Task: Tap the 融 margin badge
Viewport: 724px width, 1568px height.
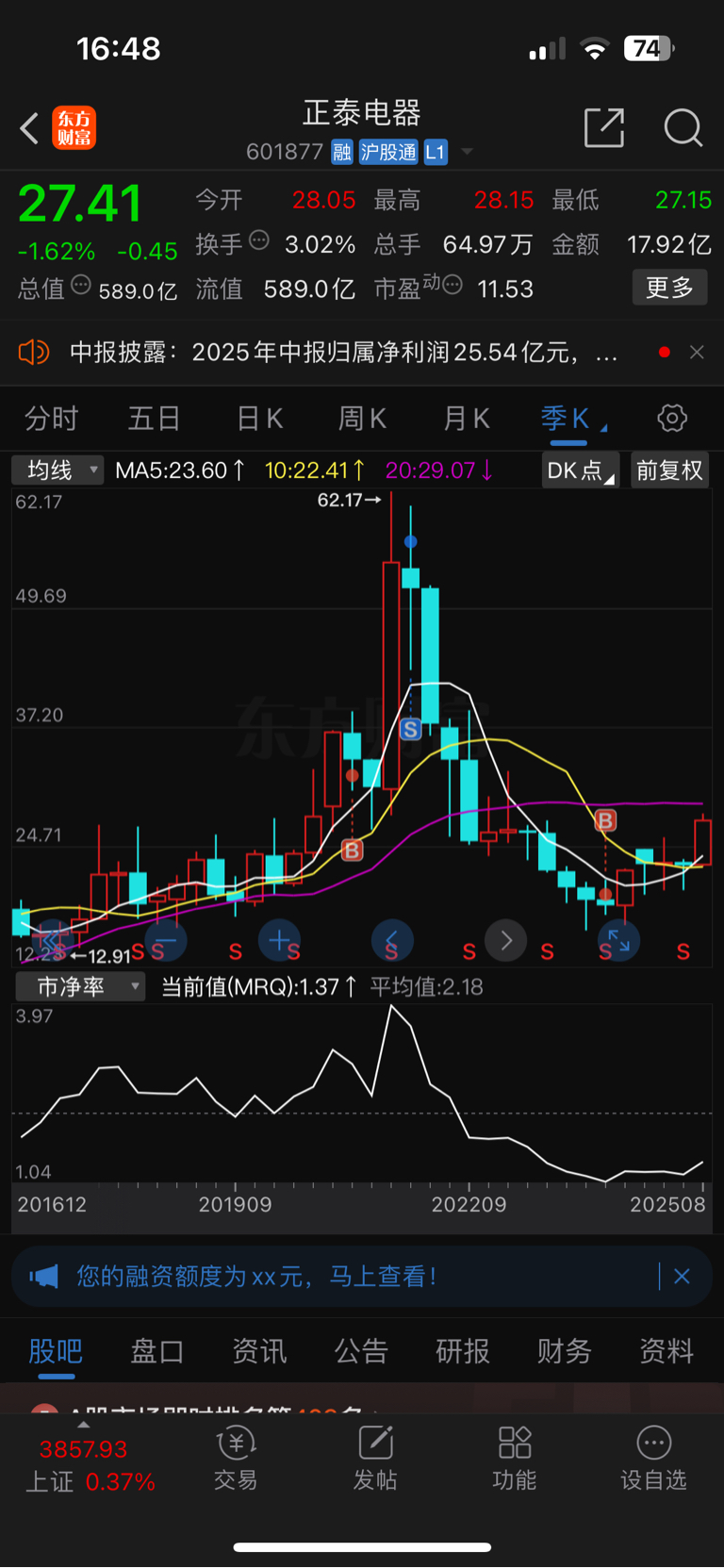Action: (342, 152)
